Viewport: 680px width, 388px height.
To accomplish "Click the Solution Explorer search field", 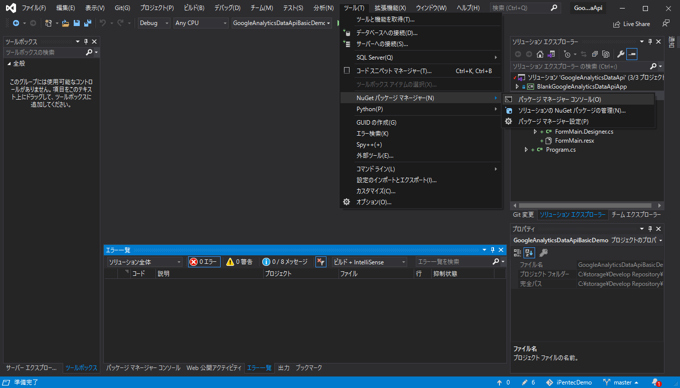I will coord(580,66).
